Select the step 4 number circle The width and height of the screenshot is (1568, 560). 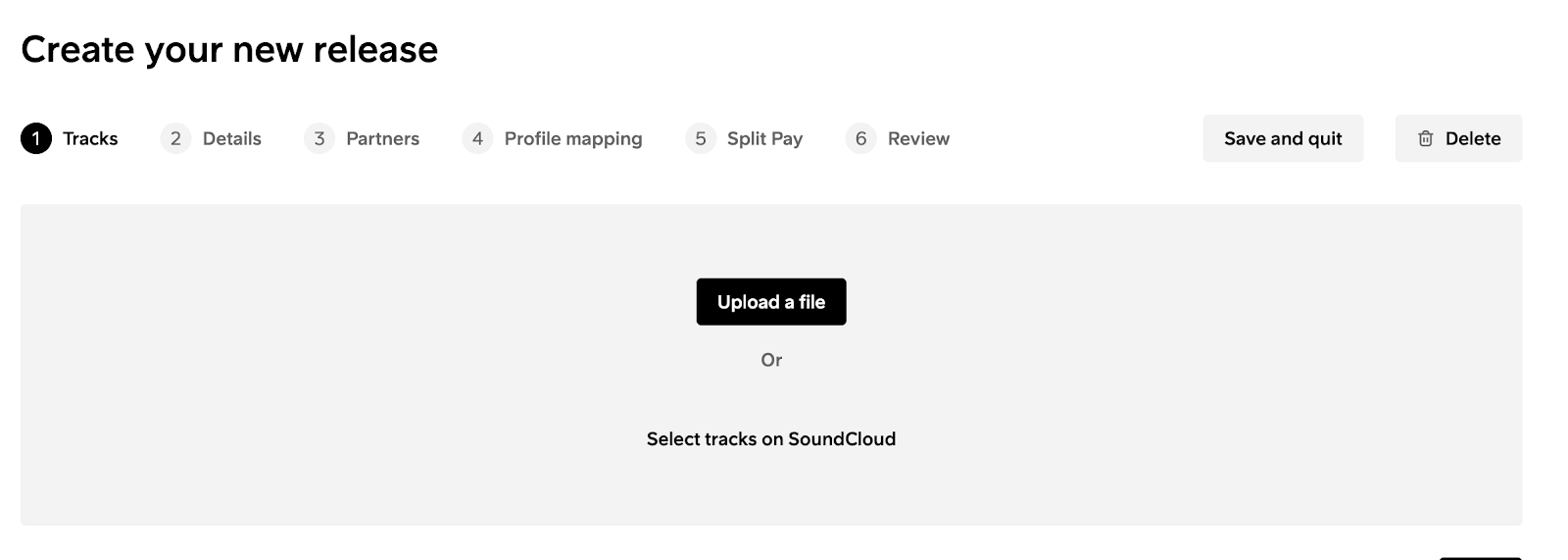pos(477,138)
